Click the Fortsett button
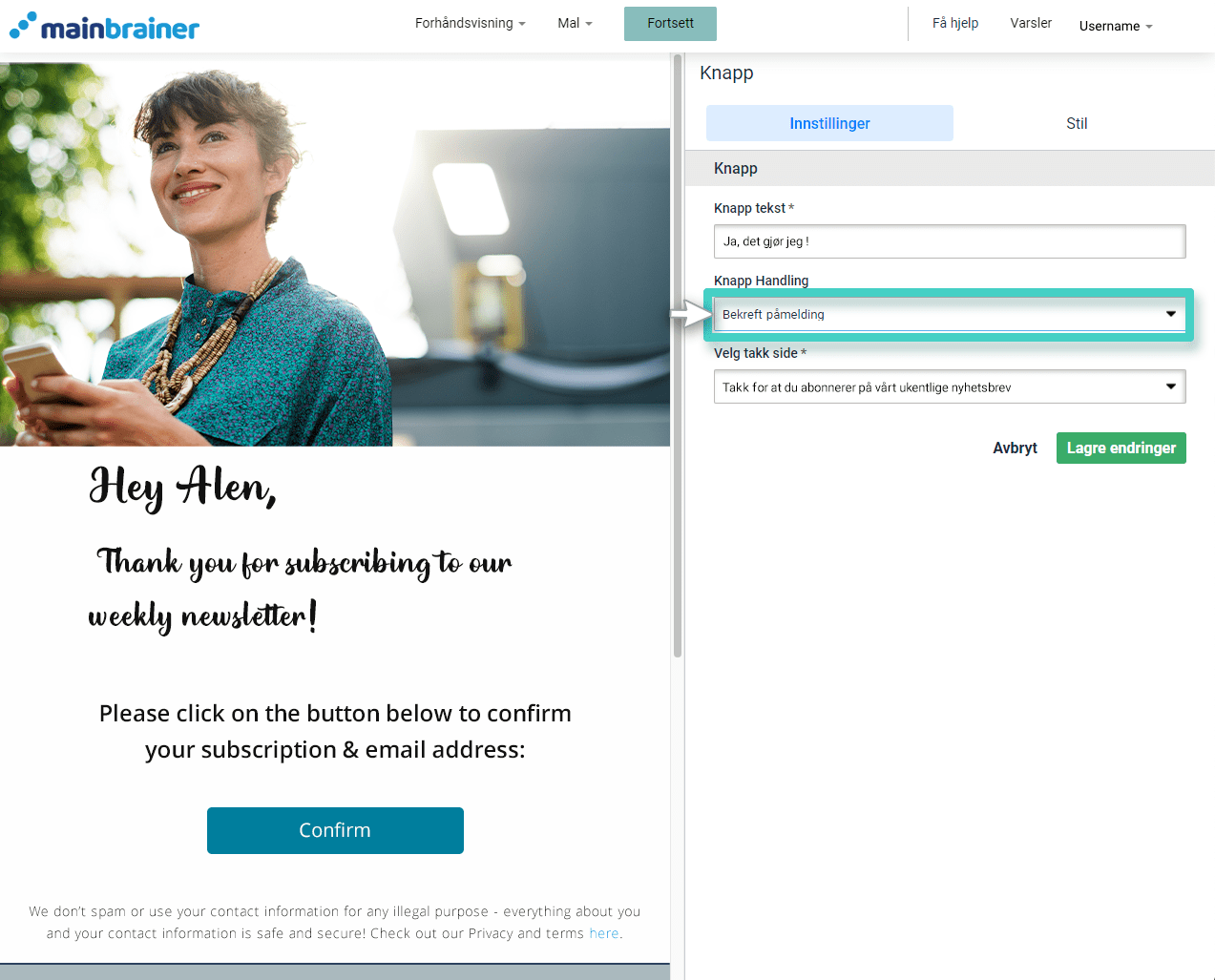Viewport: 1215px width, 980px height. tap(670, 24)
